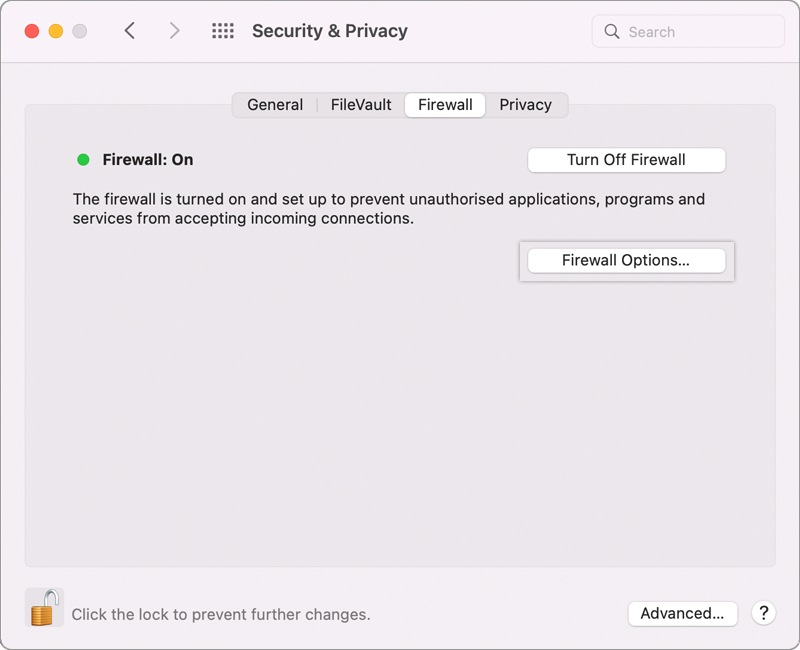Minimize window with the yellow button
The width and height of the screenshot is (800, 650).
[56, 31]
